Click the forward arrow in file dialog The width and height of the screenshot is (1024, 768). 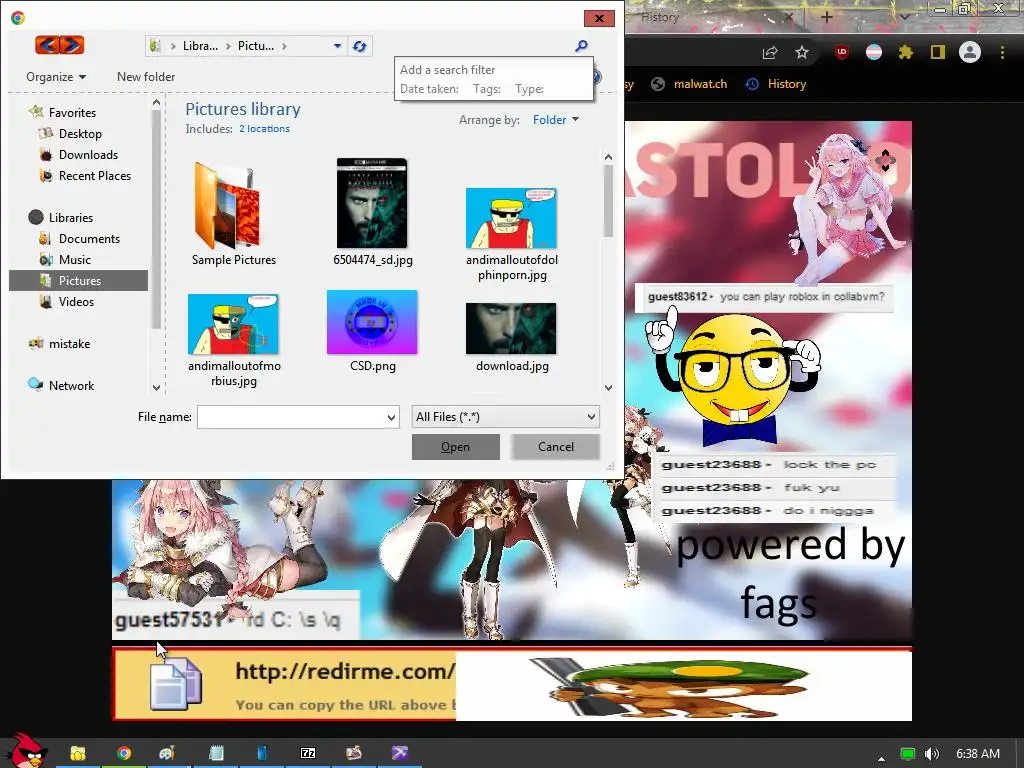pyautogui.click(x=72, y=45)
